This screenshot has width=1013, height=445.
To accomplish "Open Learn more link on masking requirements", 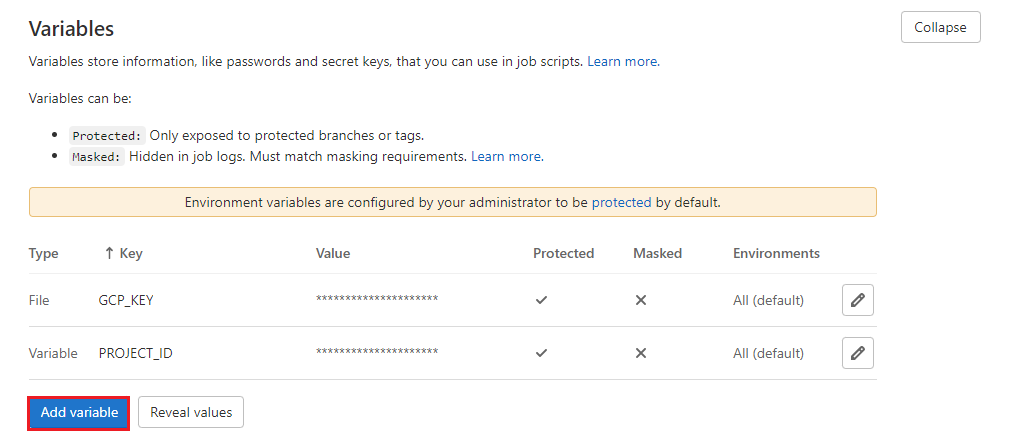I will 506,157.
